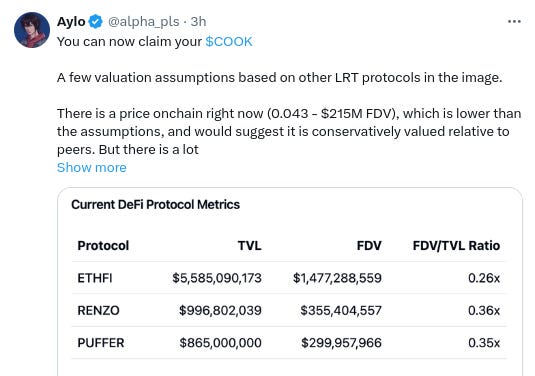Viewport: 535px width, 376px height.
Task: Click the $COOK cashtag link
Action: [229, 42]
